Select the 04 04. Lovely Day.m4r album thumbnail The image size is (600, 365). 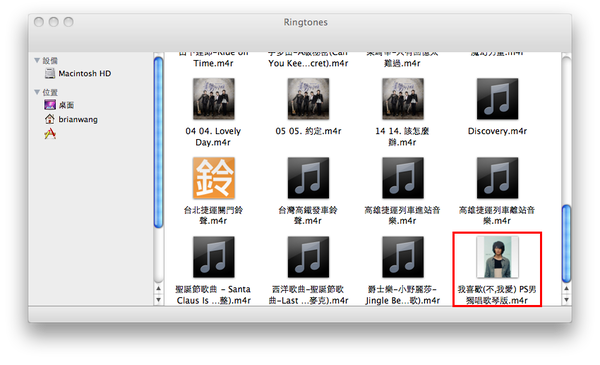214,99
